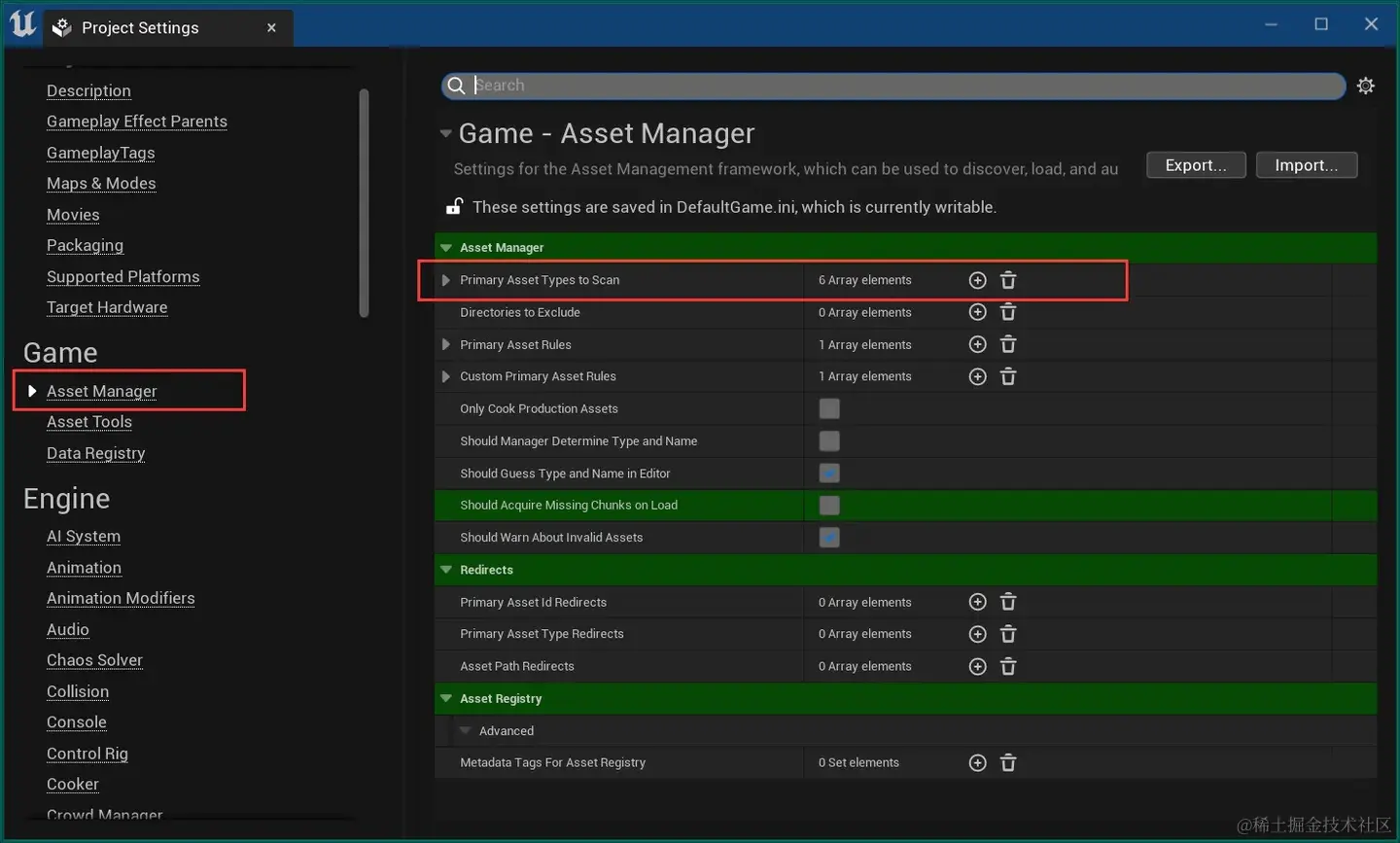Delete all Custom Primary Asset Rules elements
The image size is (1400, 843).
[x=1008, y=376]
